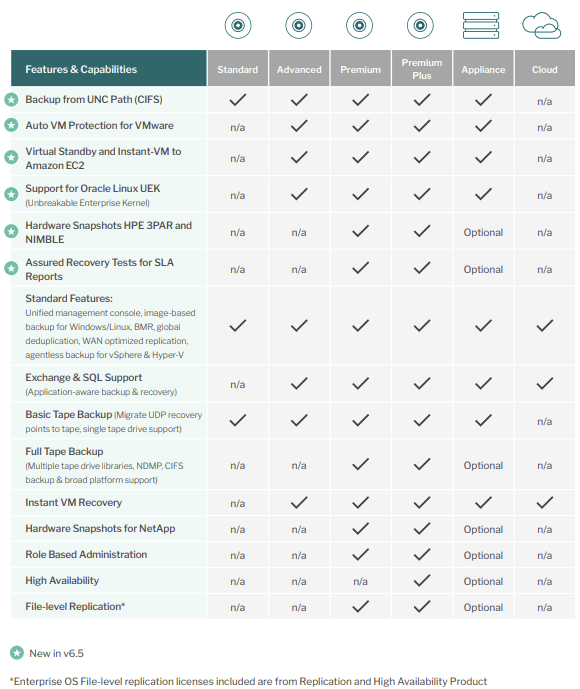Click the disc icon above Advanced
This screenshot has width=580, height=689.
pos(299,25)
